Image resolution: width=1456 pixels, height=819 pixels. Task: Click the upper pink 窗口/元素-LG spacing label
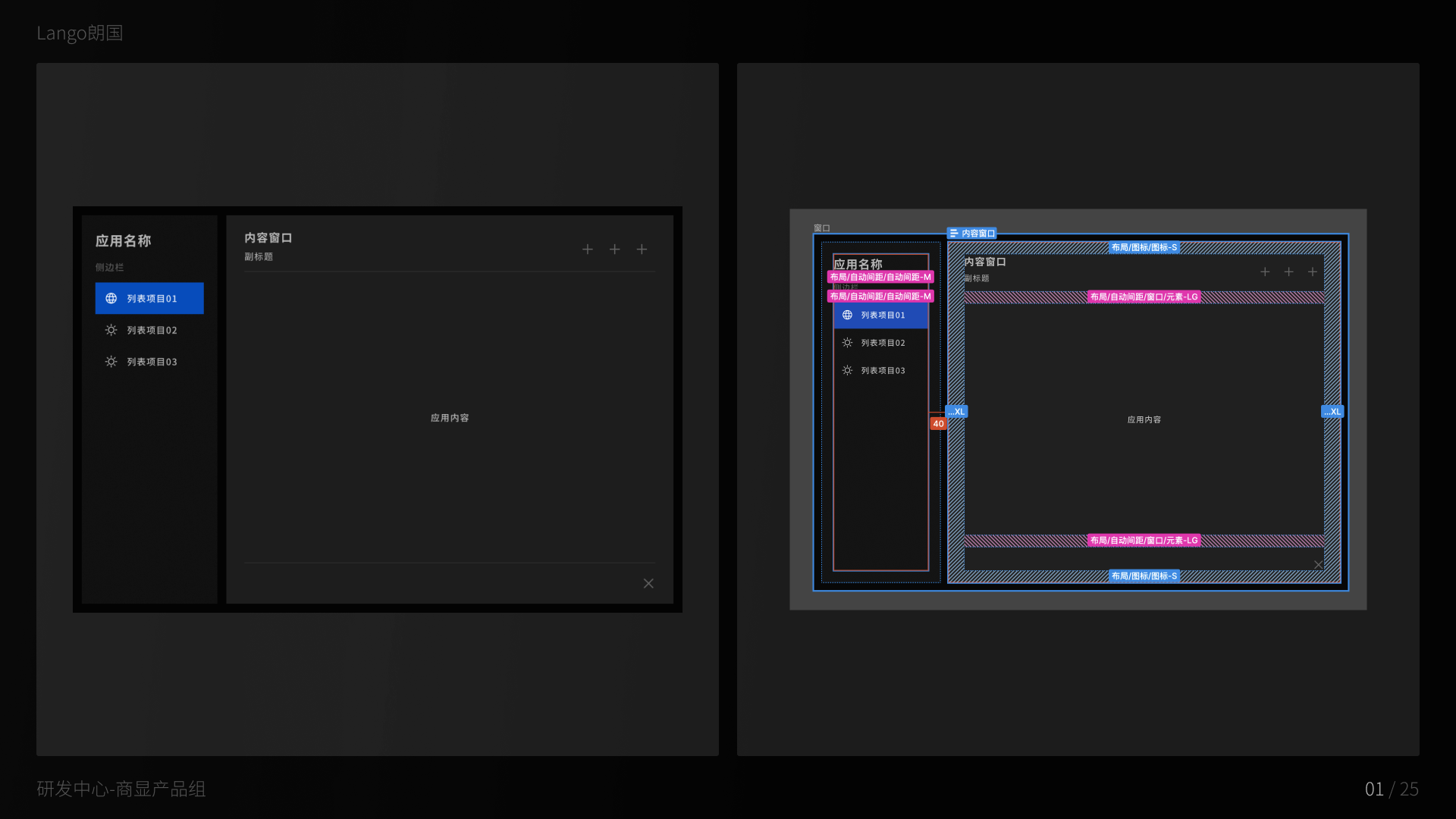tap(1144, 297)
